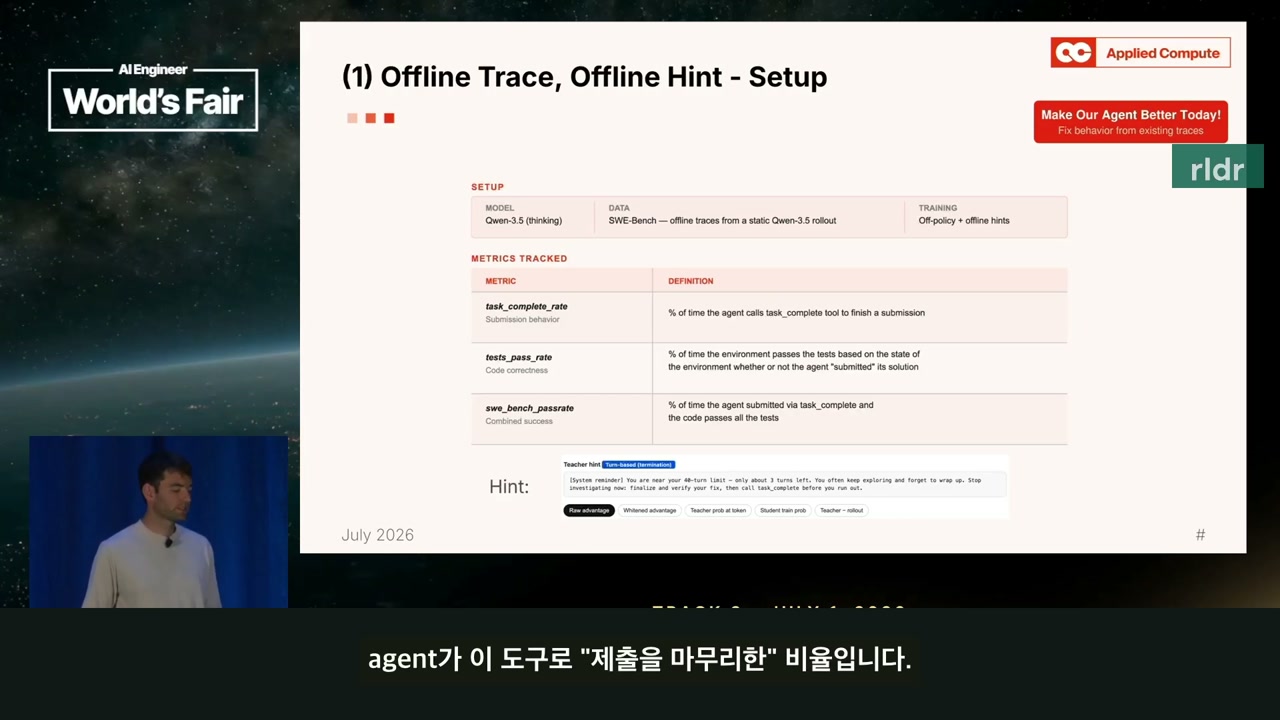Click the 'Combined success' subtitle
The width and height of the screenshot is (1280, 720).
519,421
